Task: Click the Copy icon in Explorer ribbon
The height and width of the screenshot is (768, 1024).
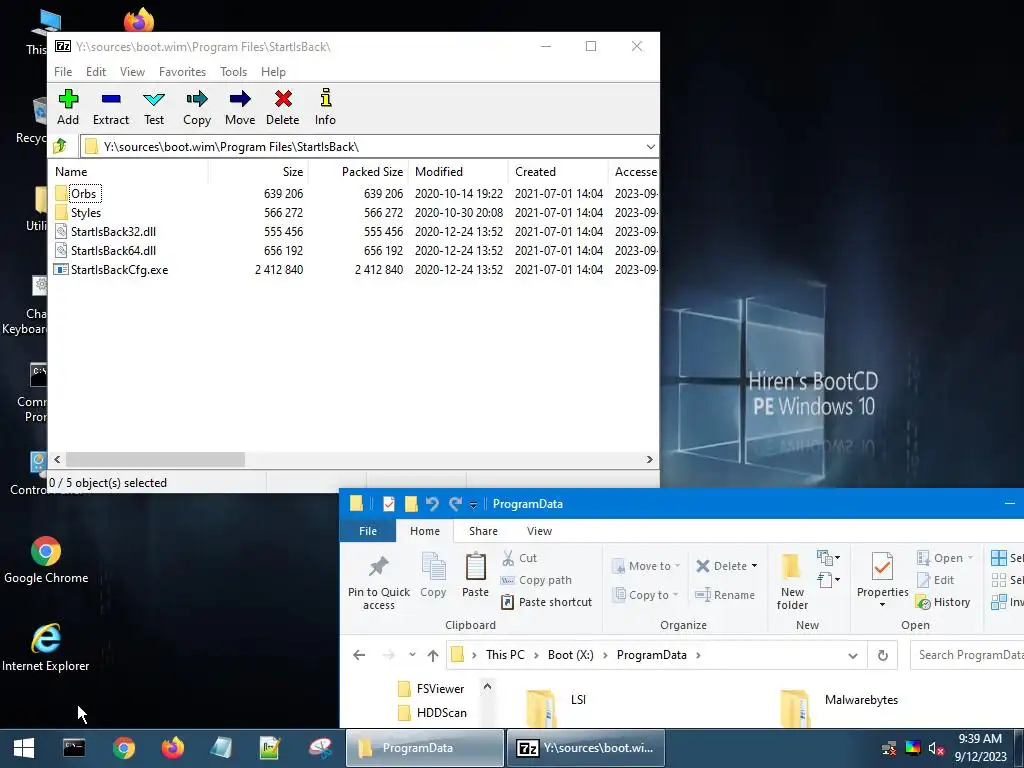Action: (x=433, y=575)
